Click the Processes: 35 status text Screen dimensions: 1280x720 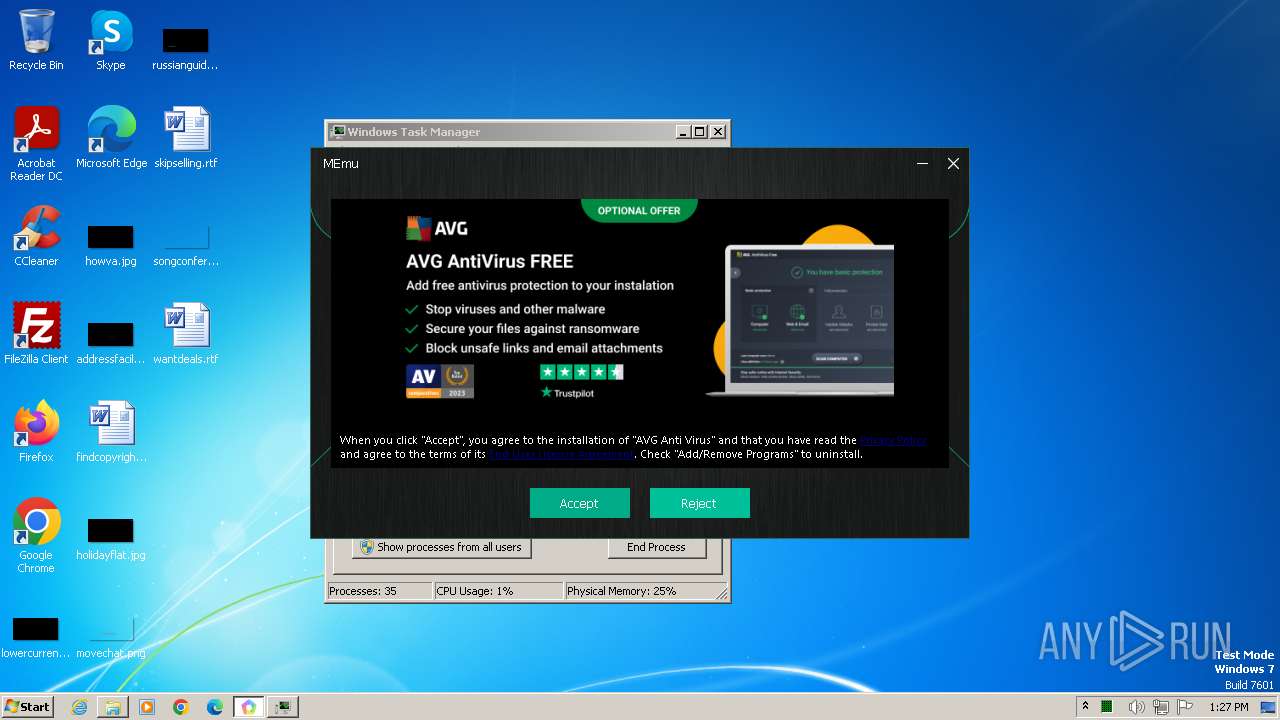coord(363,591)
